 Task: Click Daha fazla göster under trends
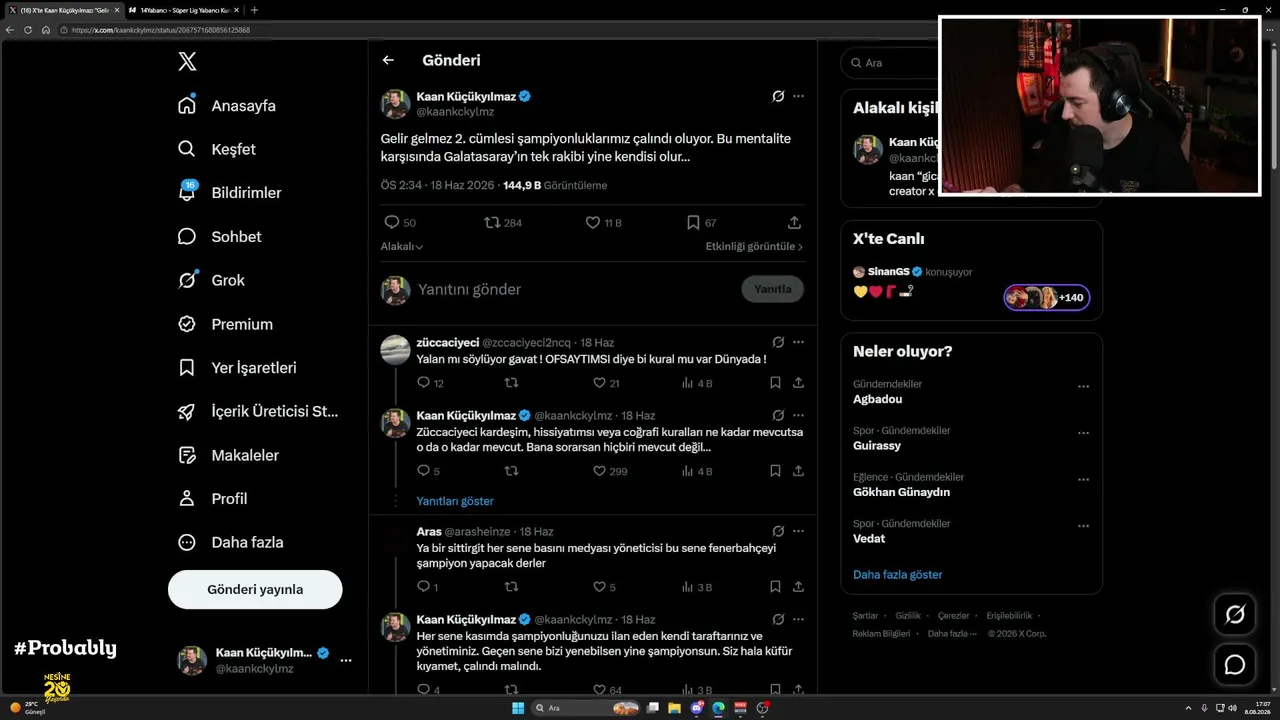tap(897, 574)
